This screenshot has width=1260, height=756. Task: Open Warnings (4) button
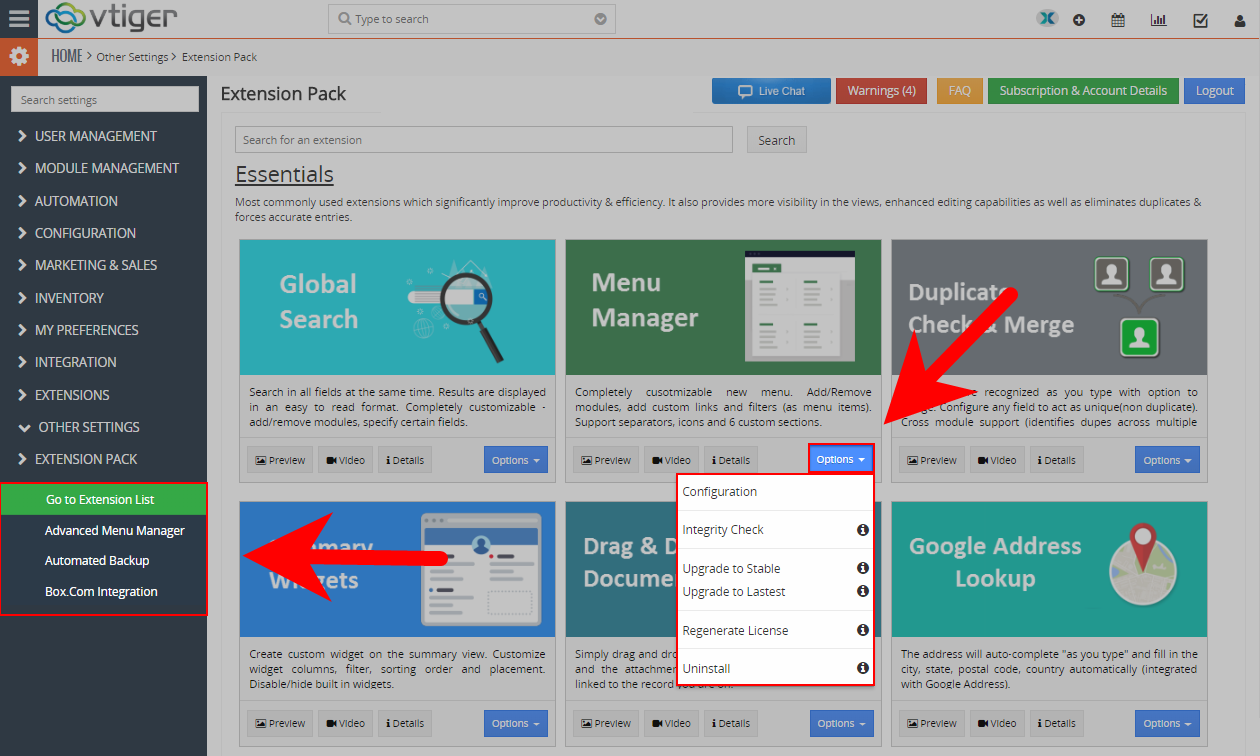(881, 91)
